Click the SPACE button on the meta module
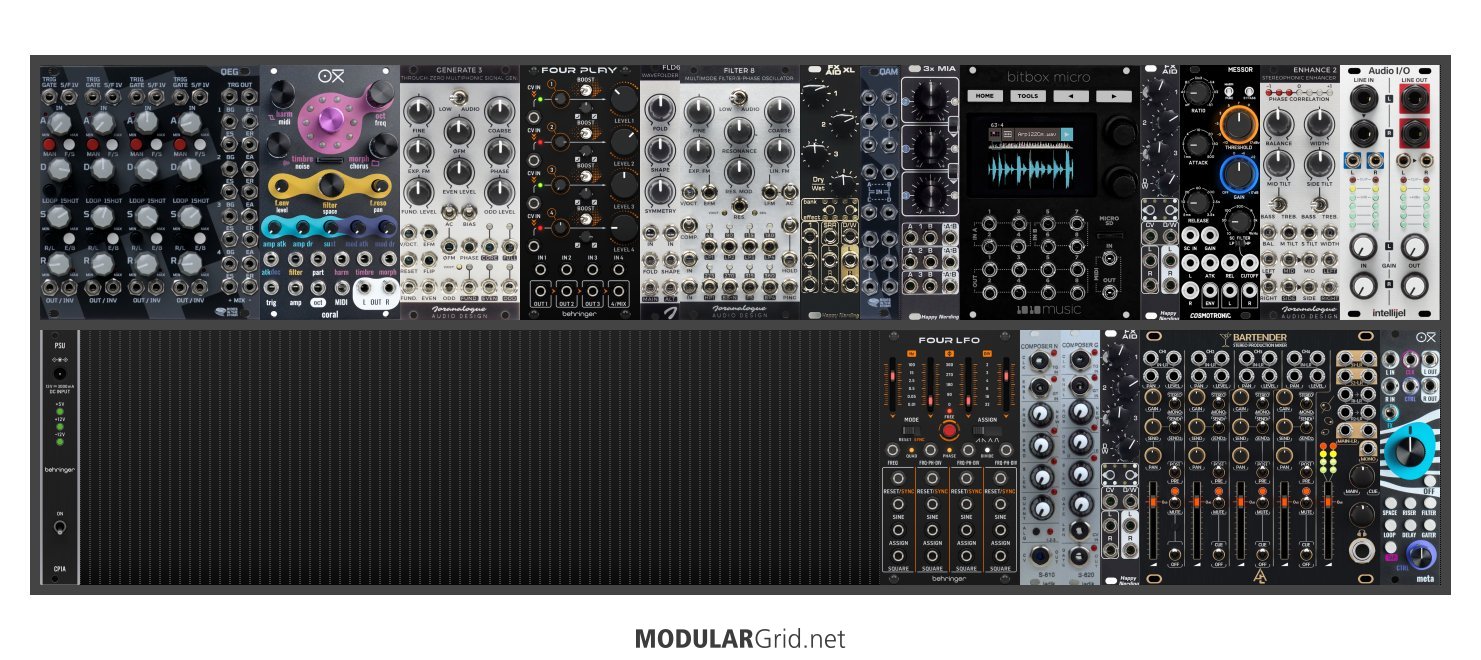The width and height of the screenshot is (1481, 660). [x=1391, y=505]
